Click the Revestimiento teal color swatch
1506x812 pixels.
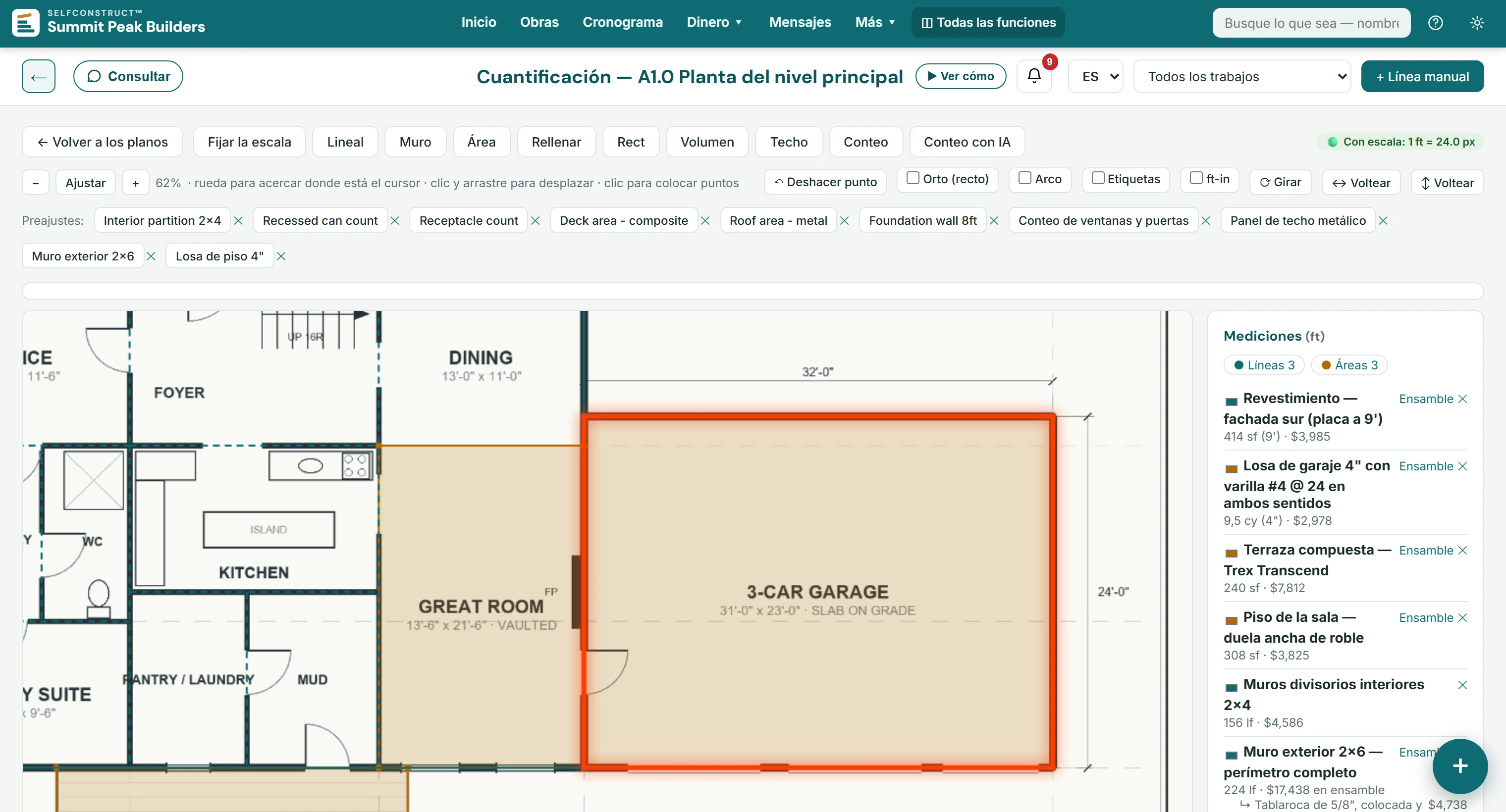(x=1231, y=402)
